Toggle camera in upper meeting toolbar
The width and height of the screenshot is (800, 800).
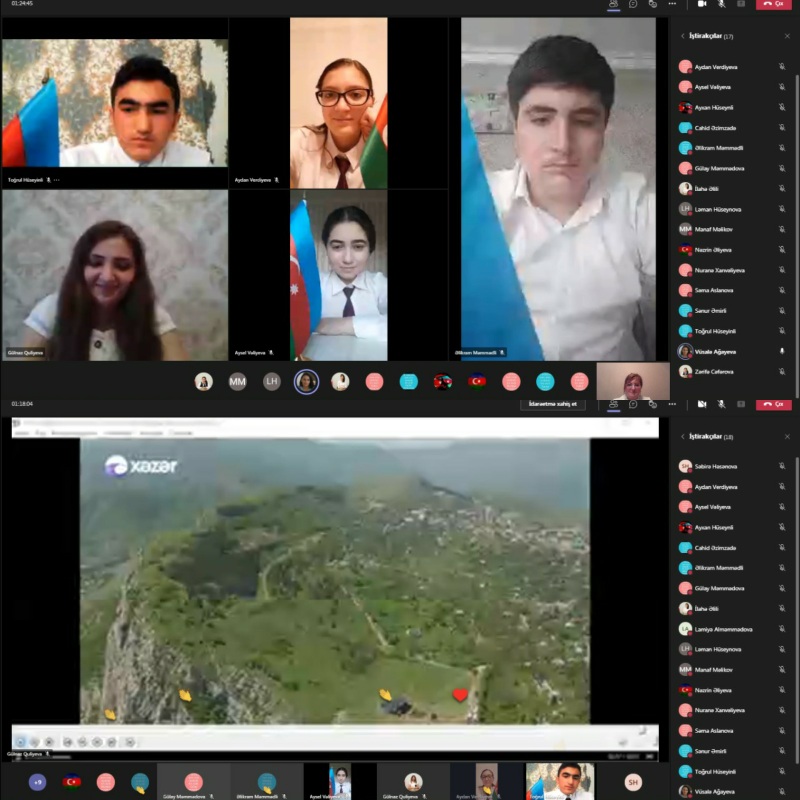(x=702, y=4)
